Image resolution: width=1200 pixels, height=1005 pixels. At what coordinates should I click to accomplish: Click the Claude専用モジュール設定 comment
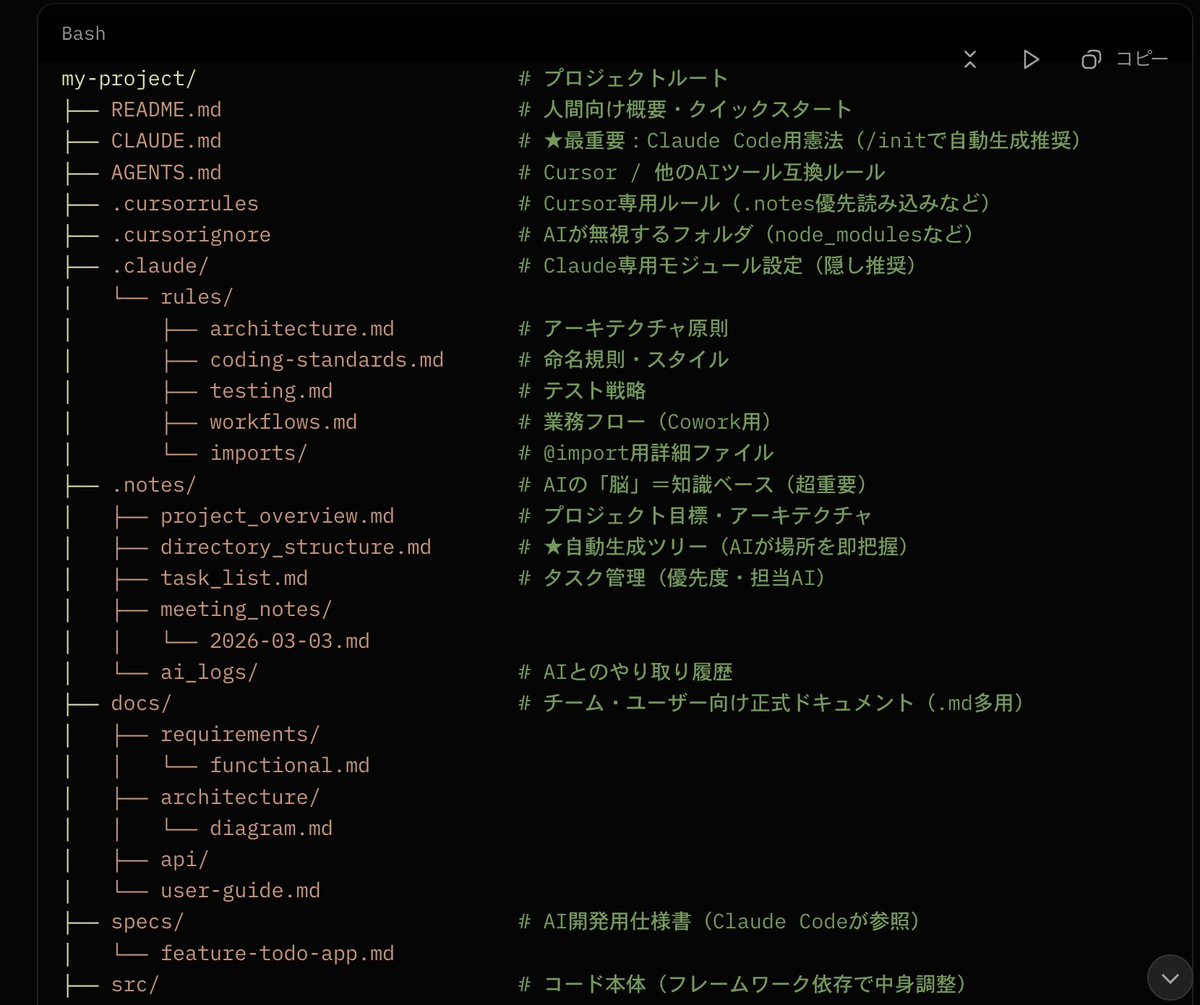[x=718, y=266]
